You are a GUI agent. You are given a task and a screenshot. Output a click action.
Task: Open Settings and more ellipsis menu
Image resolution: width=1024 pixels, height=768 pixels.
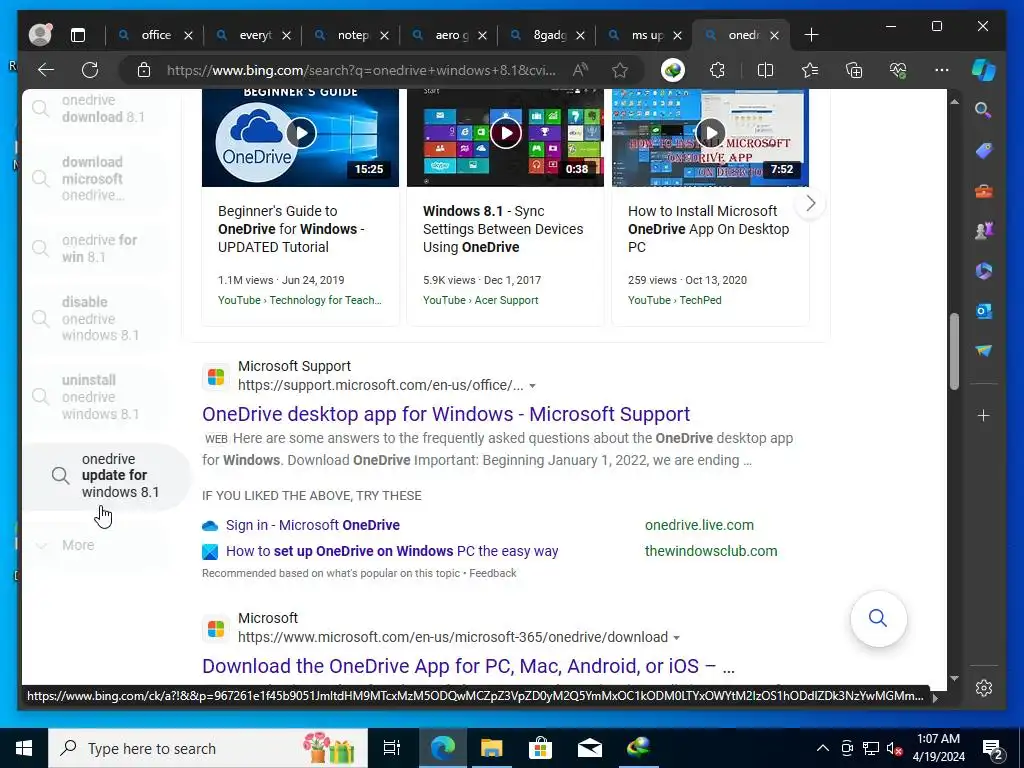click(942, 70)
